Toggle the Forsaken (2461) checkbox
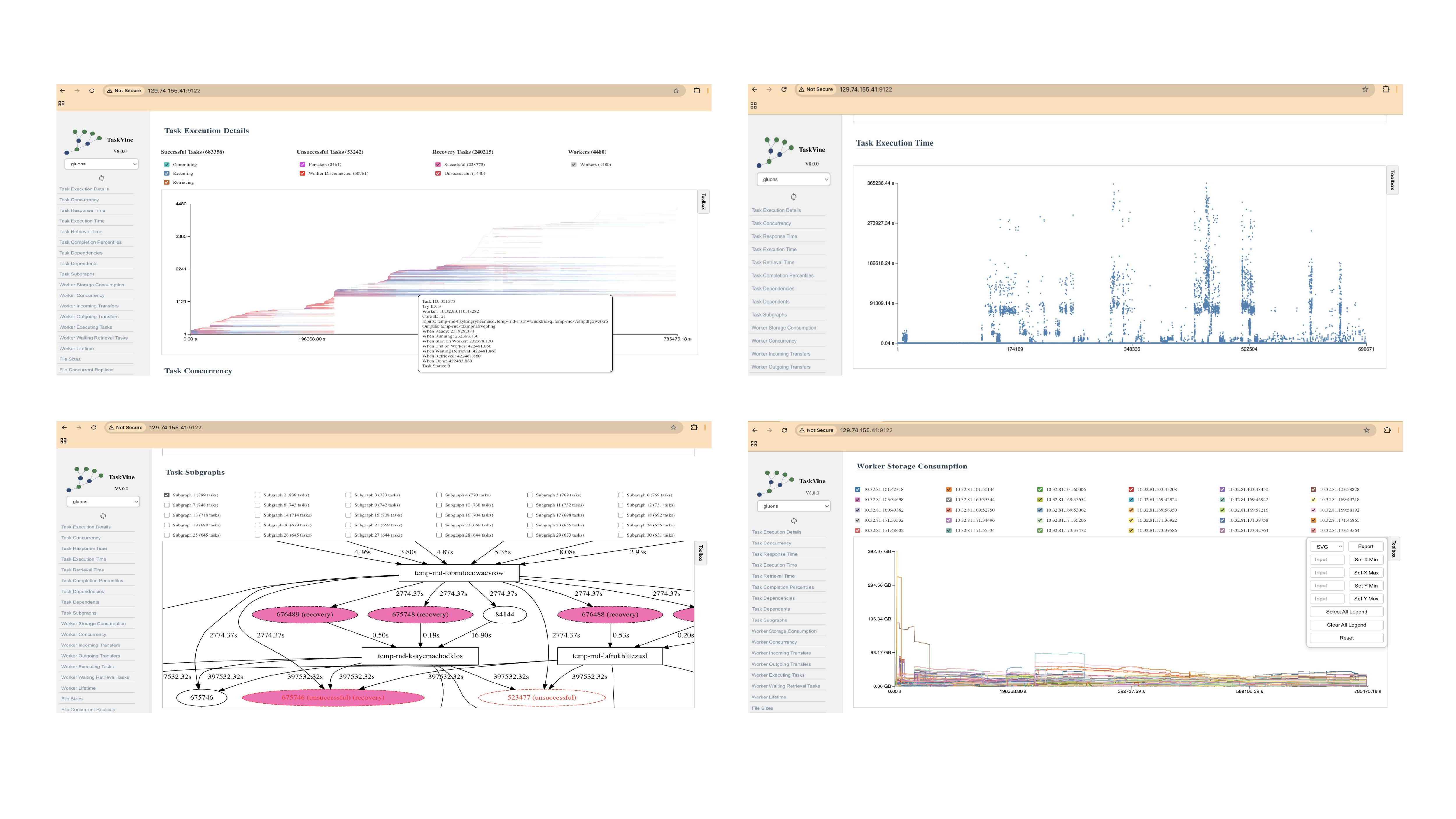This screenshot has width=1456, height=819. (302, 164)
